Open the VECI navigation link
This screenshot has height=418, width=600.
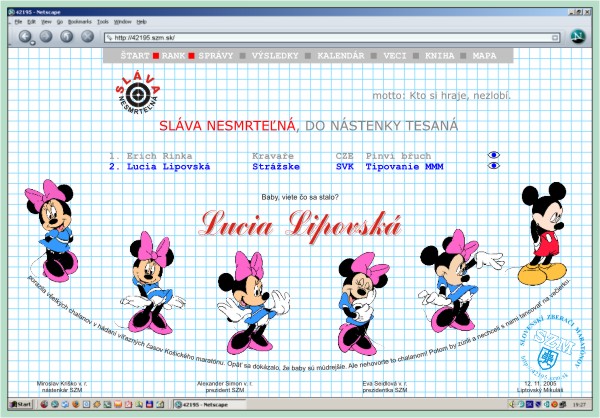pos(395,56)
